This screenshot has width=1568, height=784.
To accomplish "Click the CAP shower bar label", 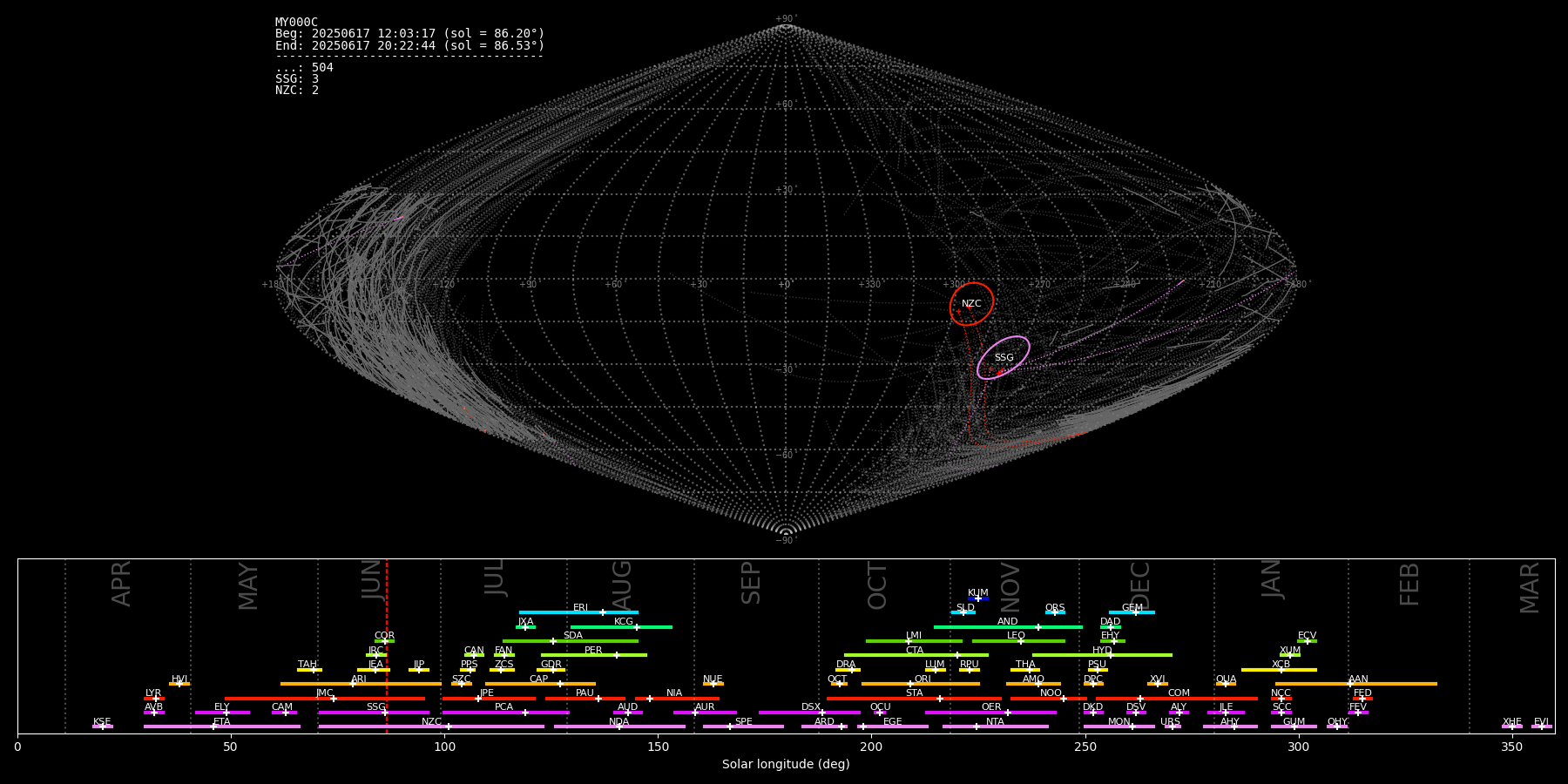I will click(x=539, y=679).
